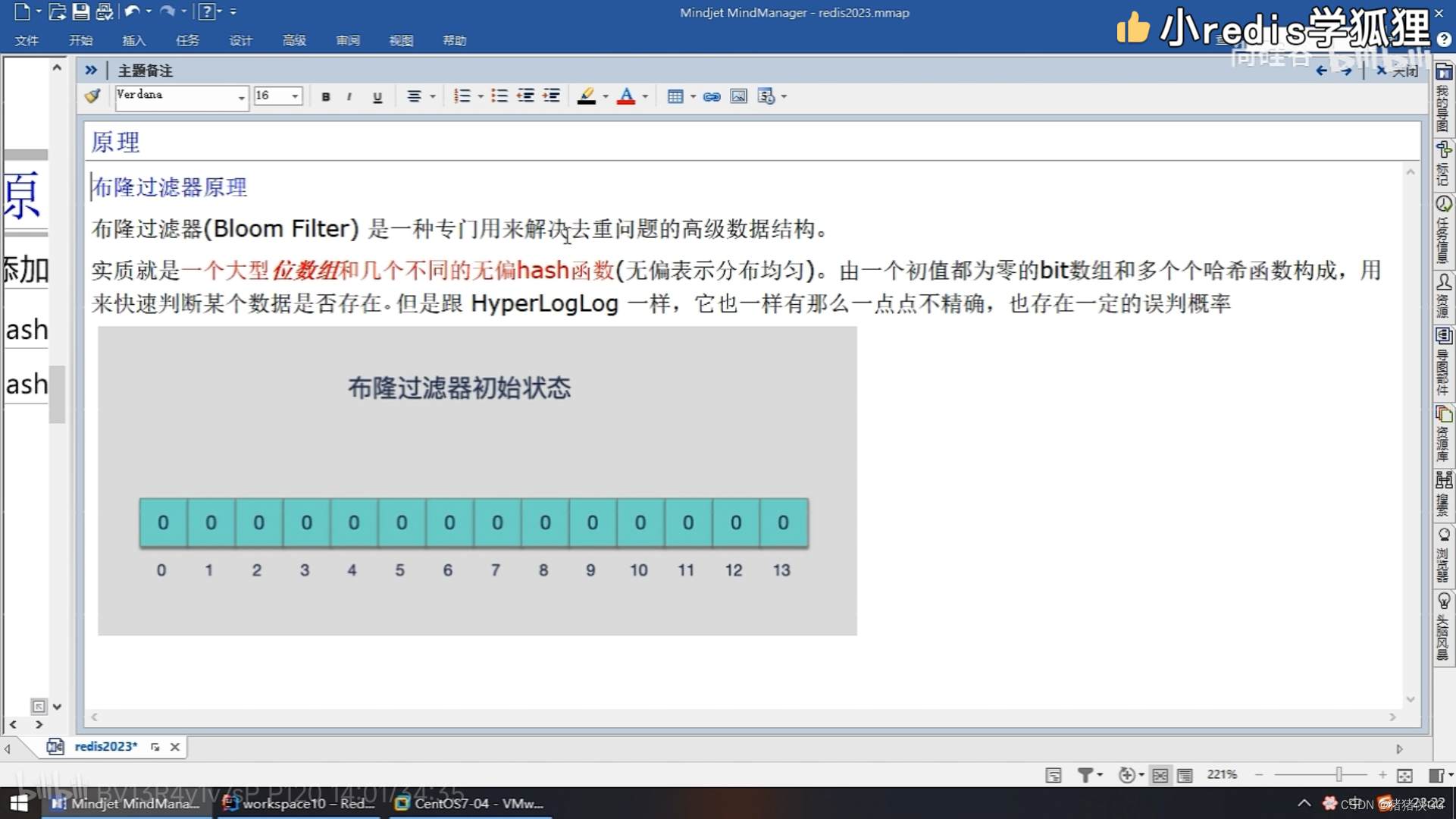Adjust the zoom slider handle

click(1339, 774)
